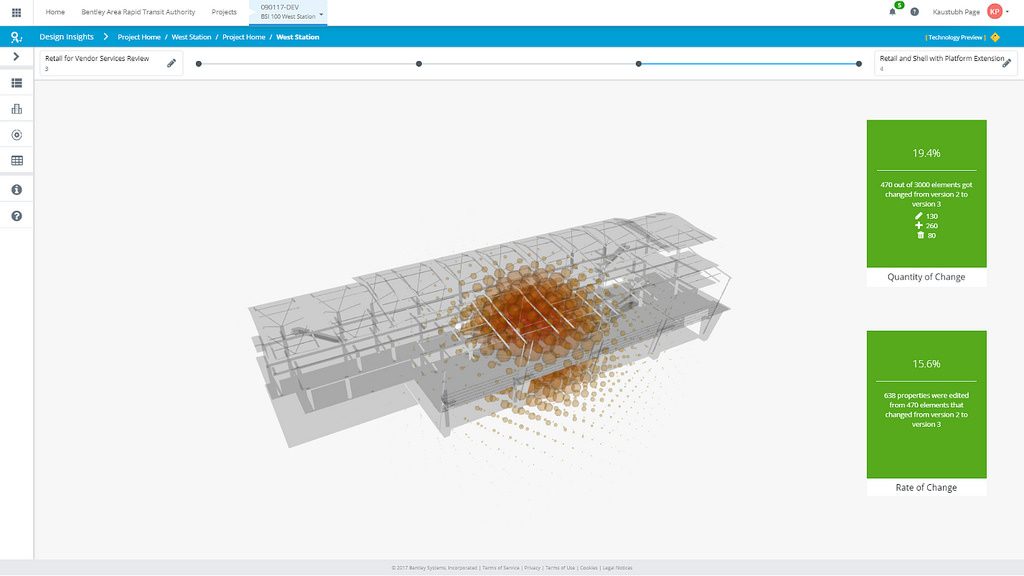Open the Projects menu item
This screenshot has width=1024, height=576.
[x=224, y=11]
